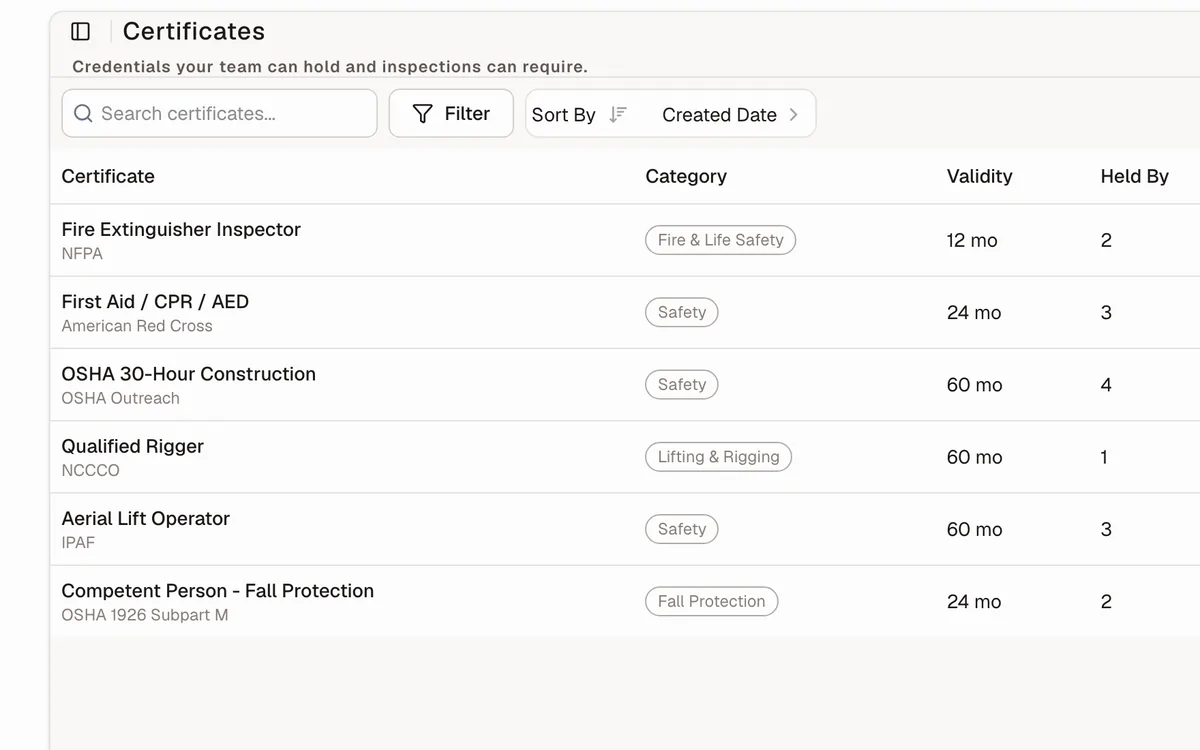The width and height of the screenshot is (1200, 750).
Task: Click 24 mo validity for Competent Person row
Action: pyautogui.click(x=974, y=602)
